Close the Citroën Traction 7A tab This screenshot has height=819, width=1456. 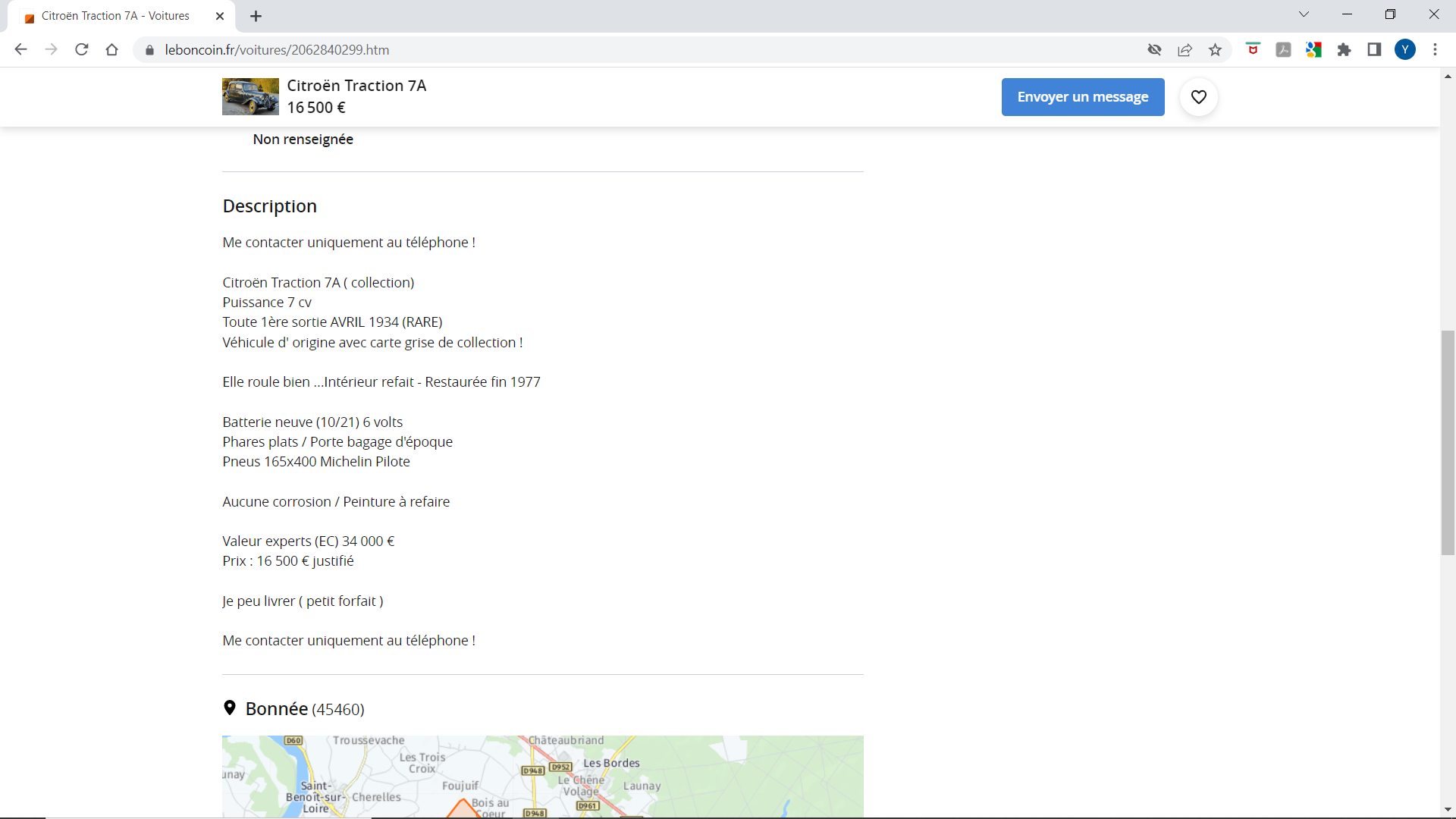pyautogui.click(x=220, y=16)
